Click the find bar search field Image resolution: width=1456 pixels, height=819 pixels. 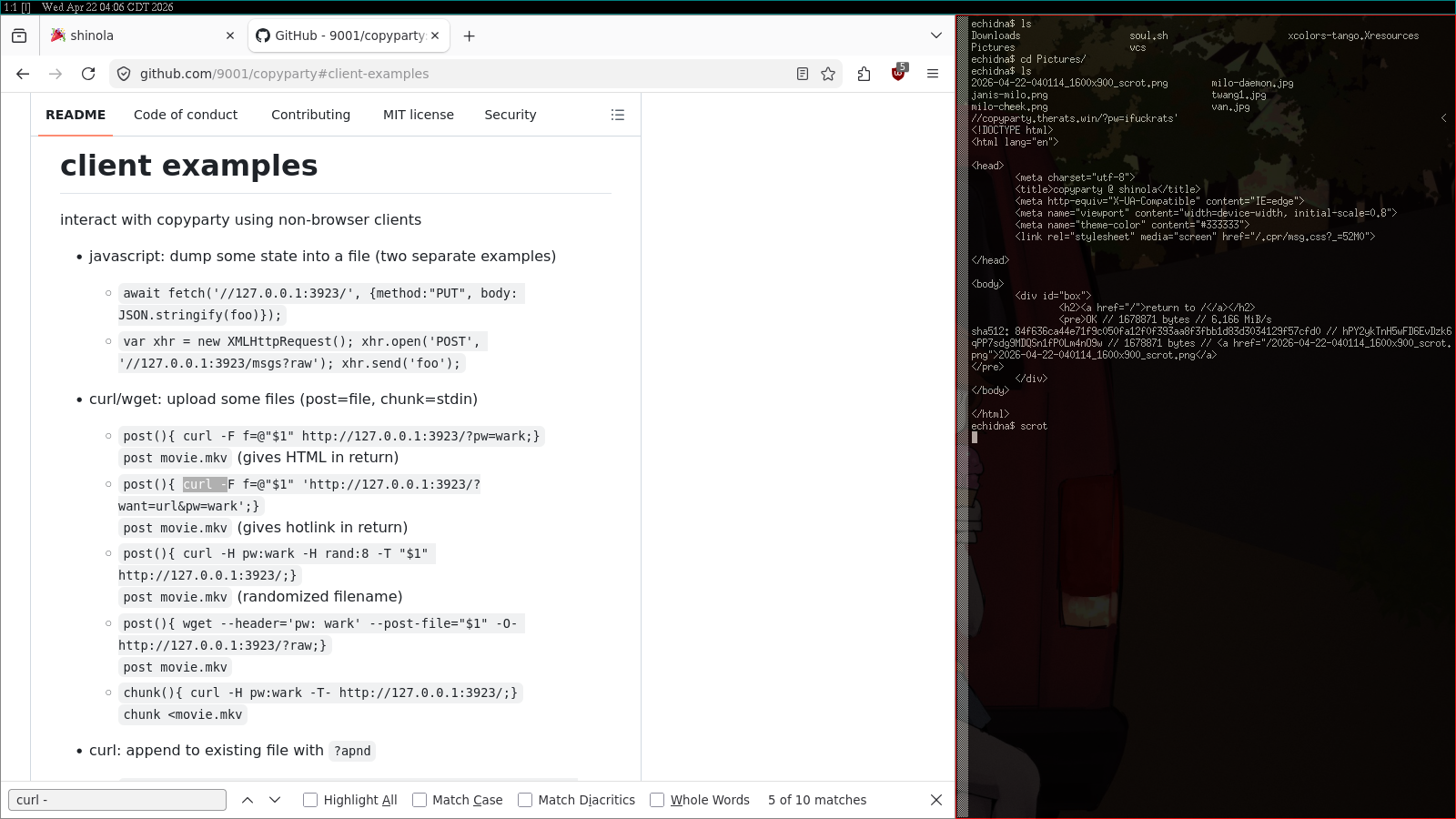tap(117, 800)
